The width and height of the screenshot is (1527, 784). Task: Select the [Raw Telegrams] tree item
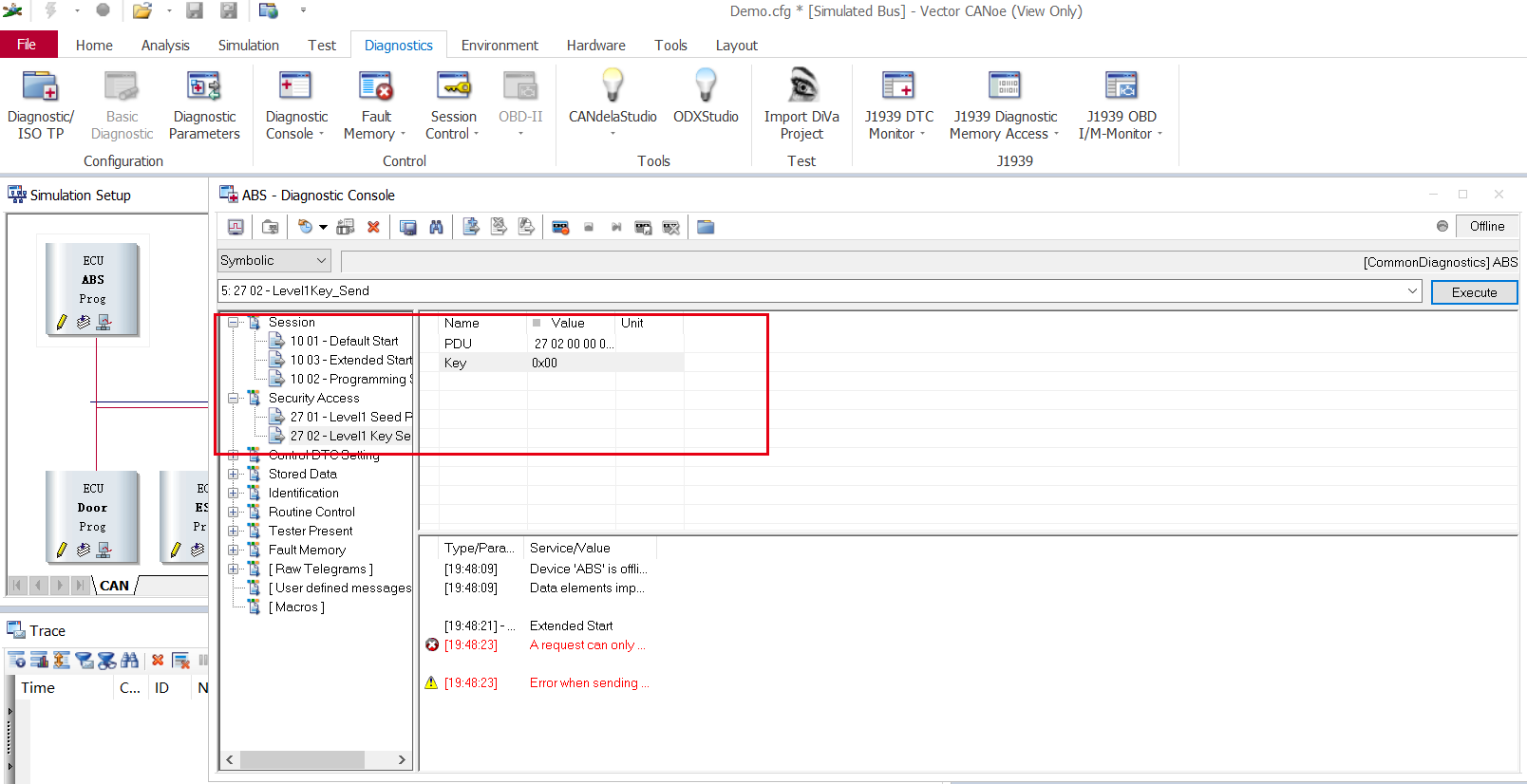click(321, 569)
